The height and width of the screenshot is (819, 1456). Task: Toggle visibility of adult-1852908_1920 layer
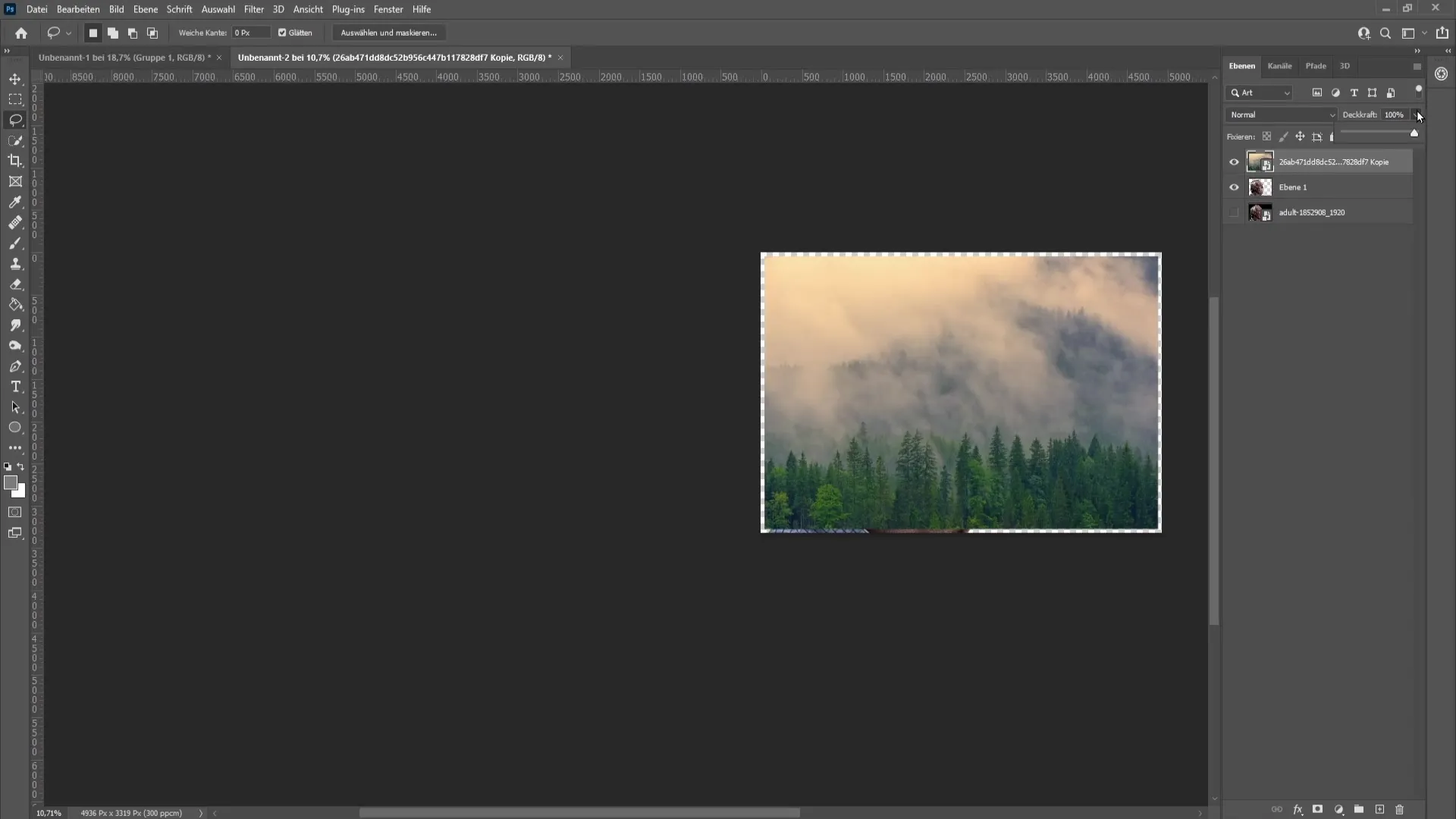click(x=1234, y=212)
